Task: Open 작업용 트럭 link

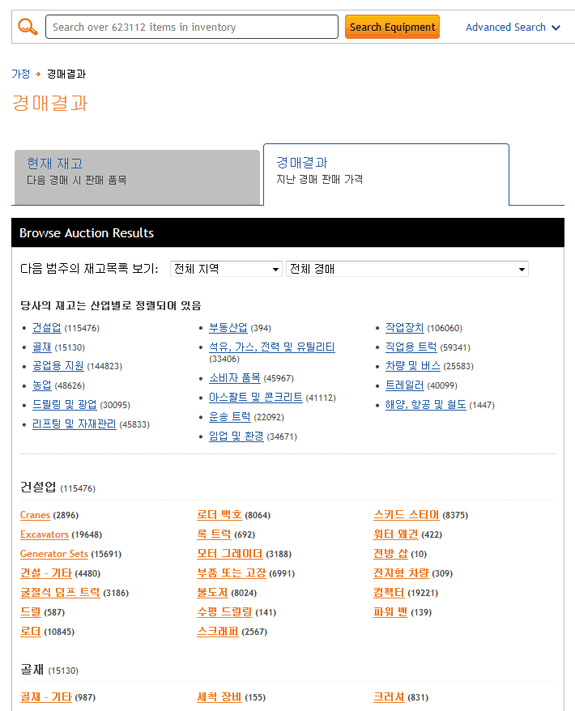Action: [x=411, y=347]
